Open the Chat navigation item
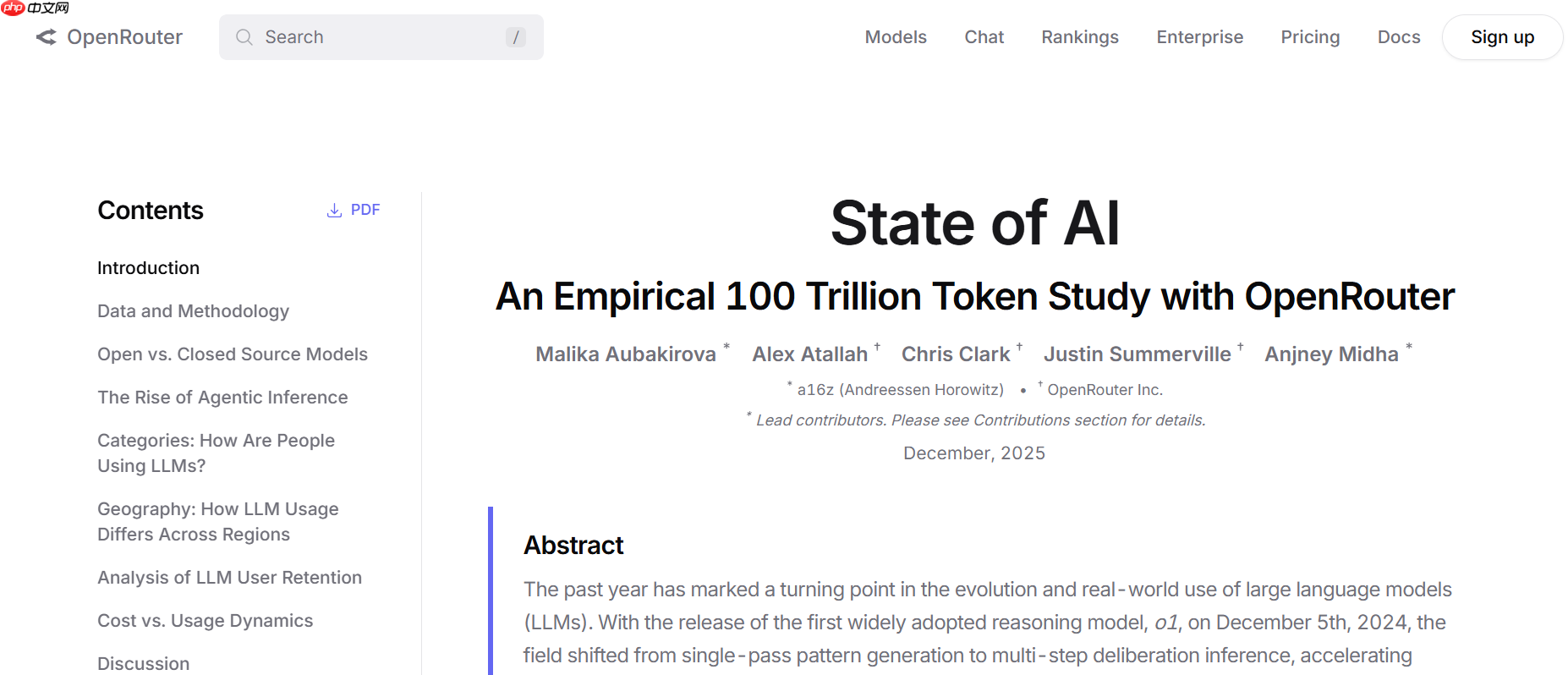1568x675 pixels. click(x=984, y=37)
